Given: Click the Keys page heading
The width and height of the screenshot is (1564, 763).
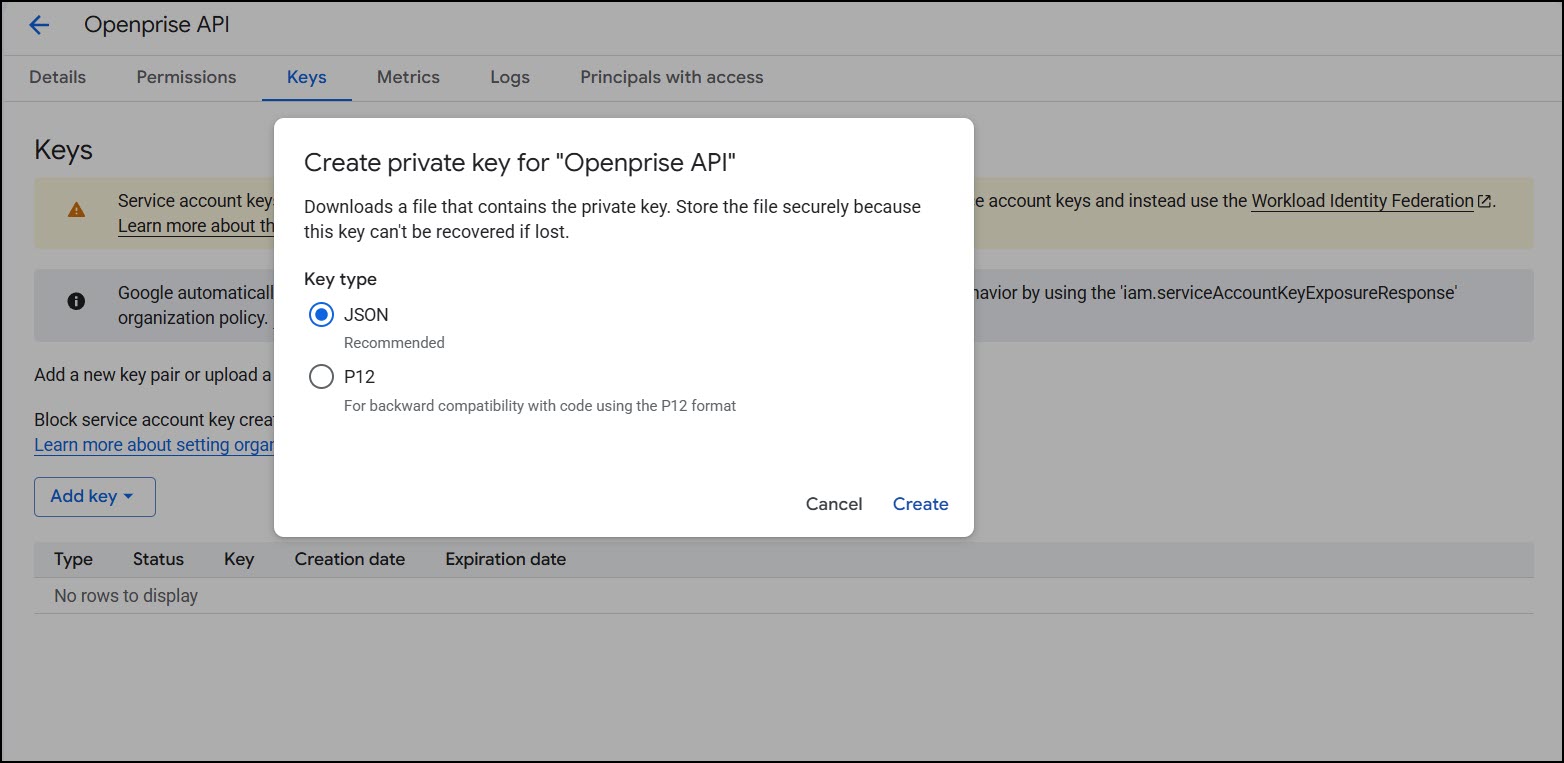Looking at the screenshot, I should [x=64, y=150].
